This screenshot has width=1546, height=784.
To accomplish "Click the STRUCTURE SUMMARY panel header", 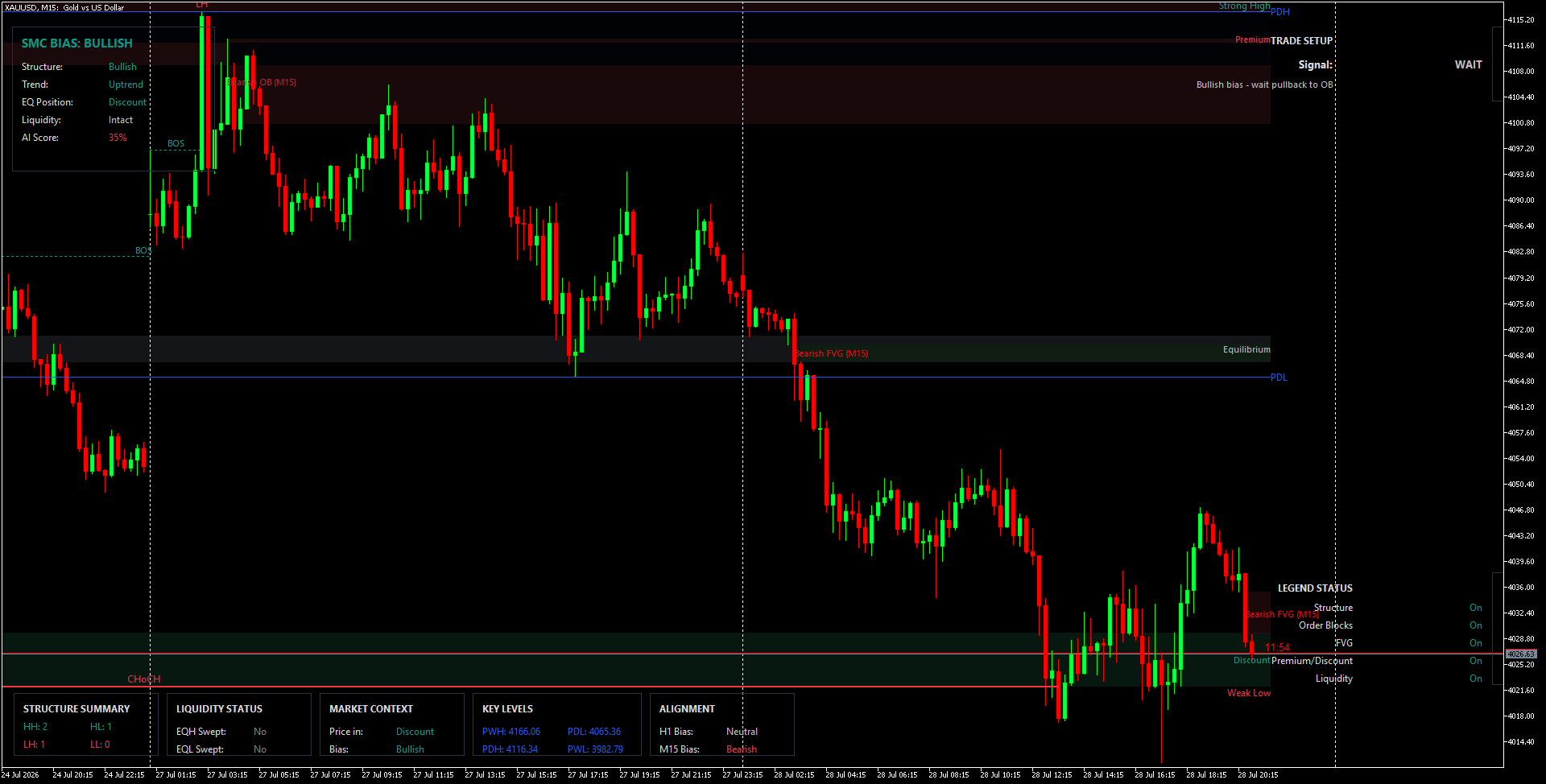I will [76, 709].
